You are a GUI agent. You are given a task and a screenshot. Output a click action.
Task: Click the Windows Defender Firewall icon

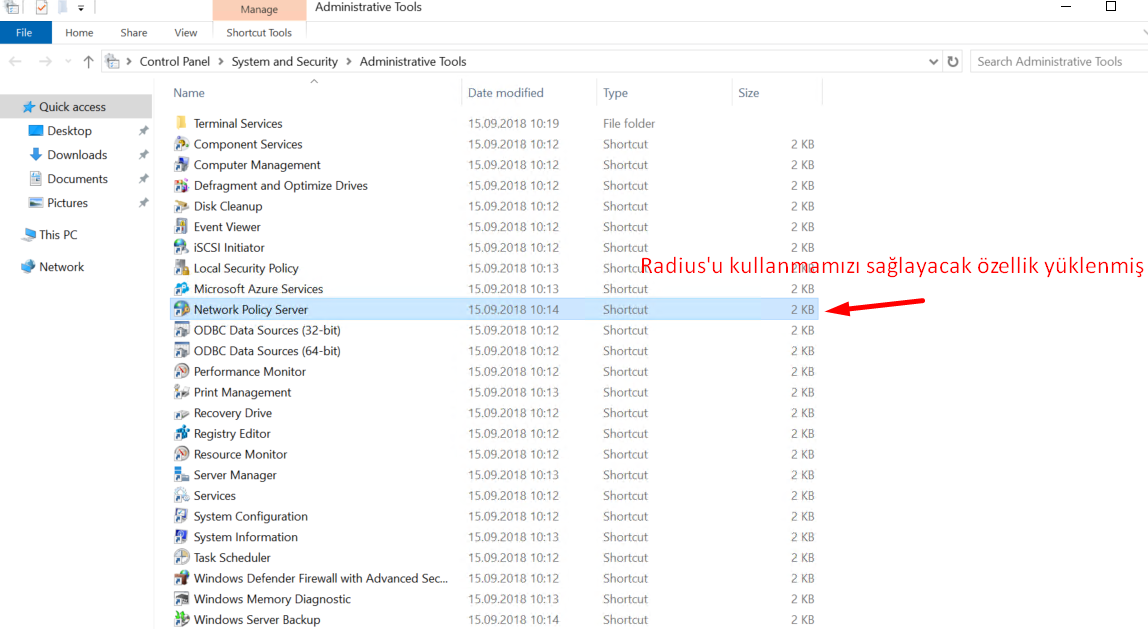pyautogui.click(x=181, y=578)
